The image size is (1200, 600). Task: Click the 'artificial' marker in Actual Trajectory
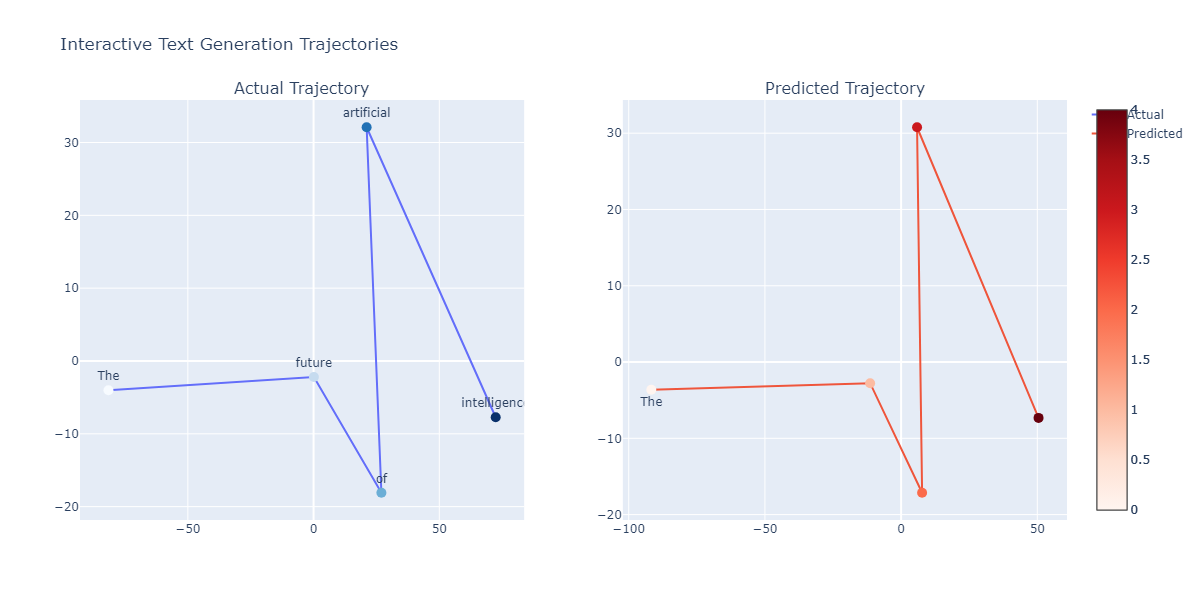coord(367,127)
